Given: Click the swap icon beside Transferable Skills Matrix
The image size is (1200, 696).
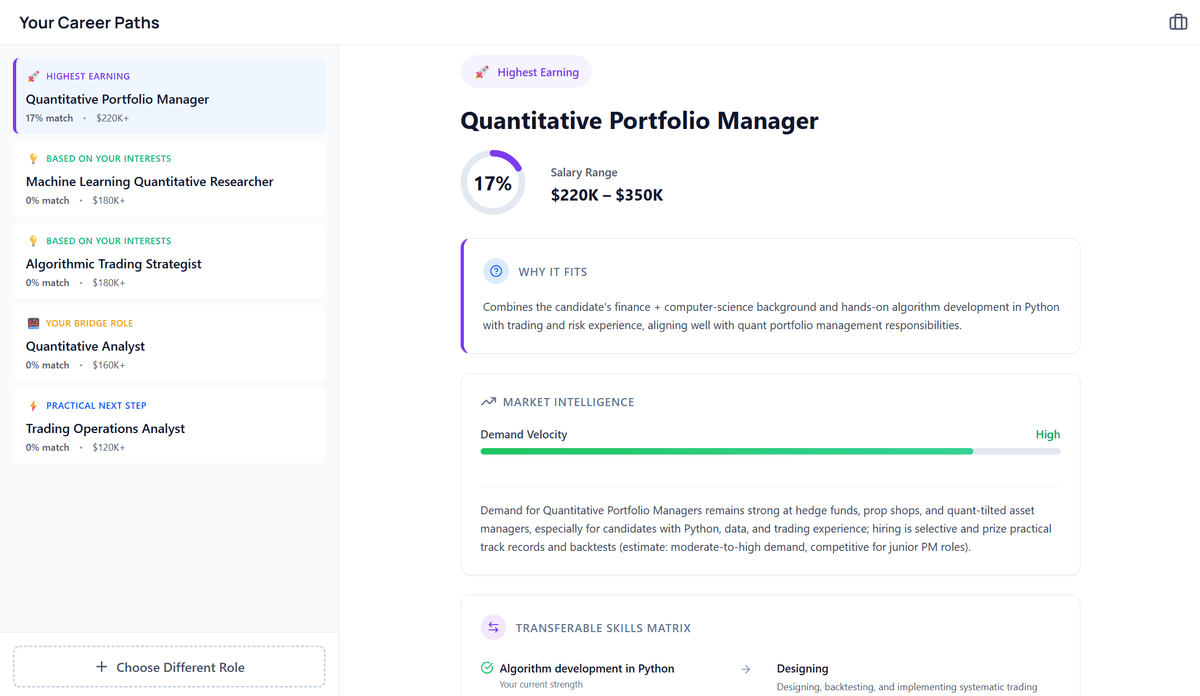Looking at the screenshot, I should (x=493, y=627).
